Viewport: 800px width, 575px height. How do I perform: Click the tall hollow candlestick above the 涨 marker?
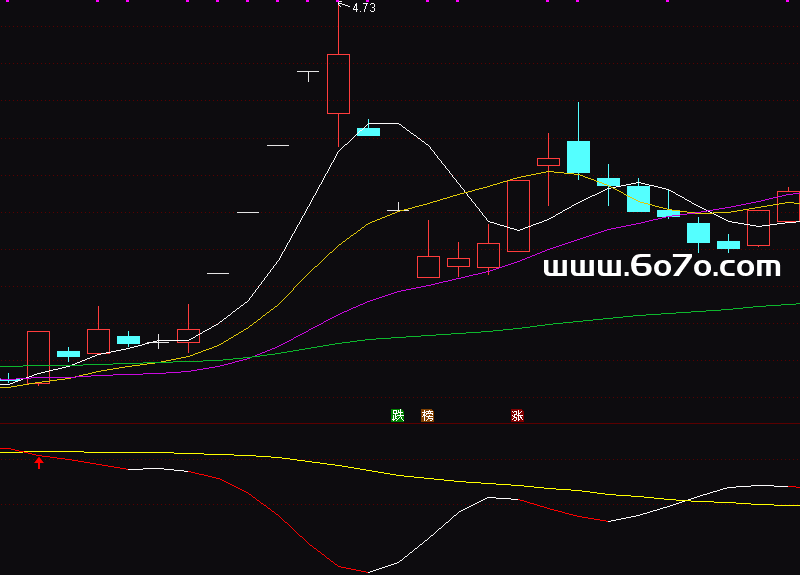point(518,215)
